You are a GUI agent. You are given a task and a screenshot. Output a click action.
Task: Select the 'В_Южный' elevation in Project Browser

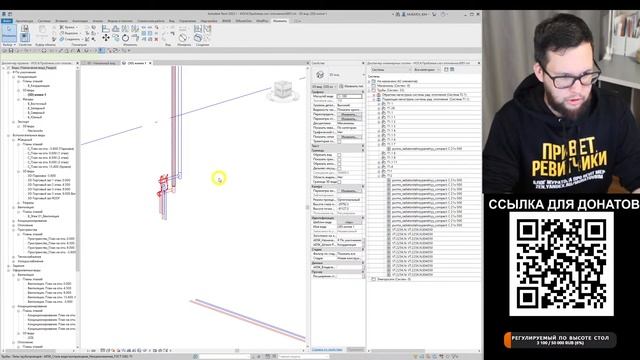pyautogui.click(x=36, y=117)
